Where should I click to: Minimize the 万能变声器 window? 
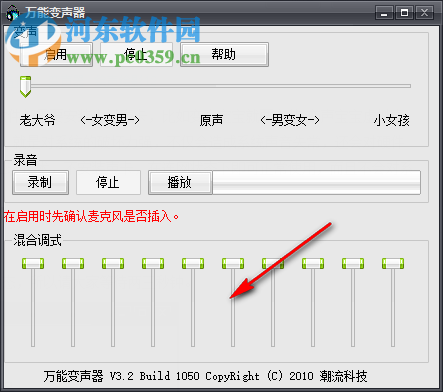384,13
